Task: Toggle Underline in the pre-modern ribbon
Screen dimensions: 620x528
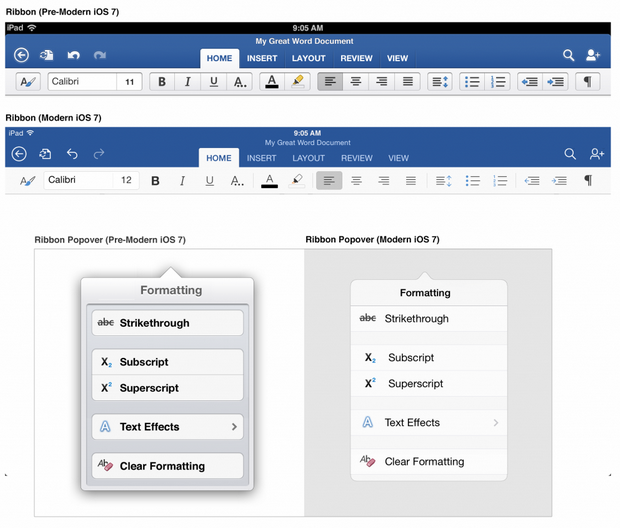Action: coord(214,82)
